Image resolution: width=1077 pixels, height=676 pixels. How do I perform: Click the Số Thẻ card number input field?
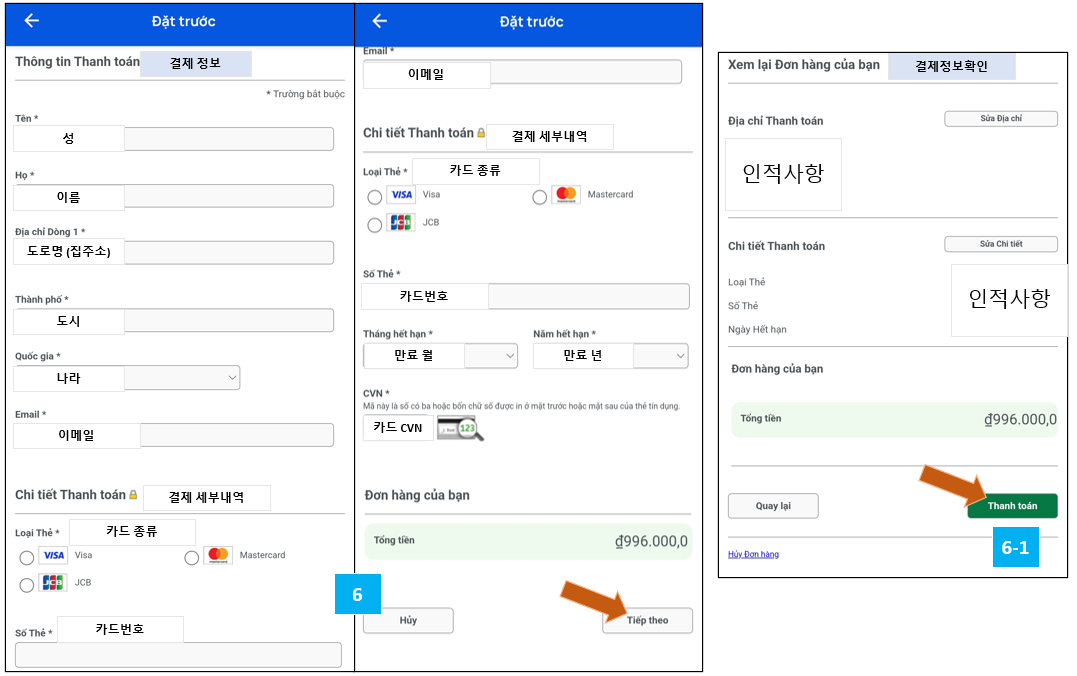pos(590,296)
